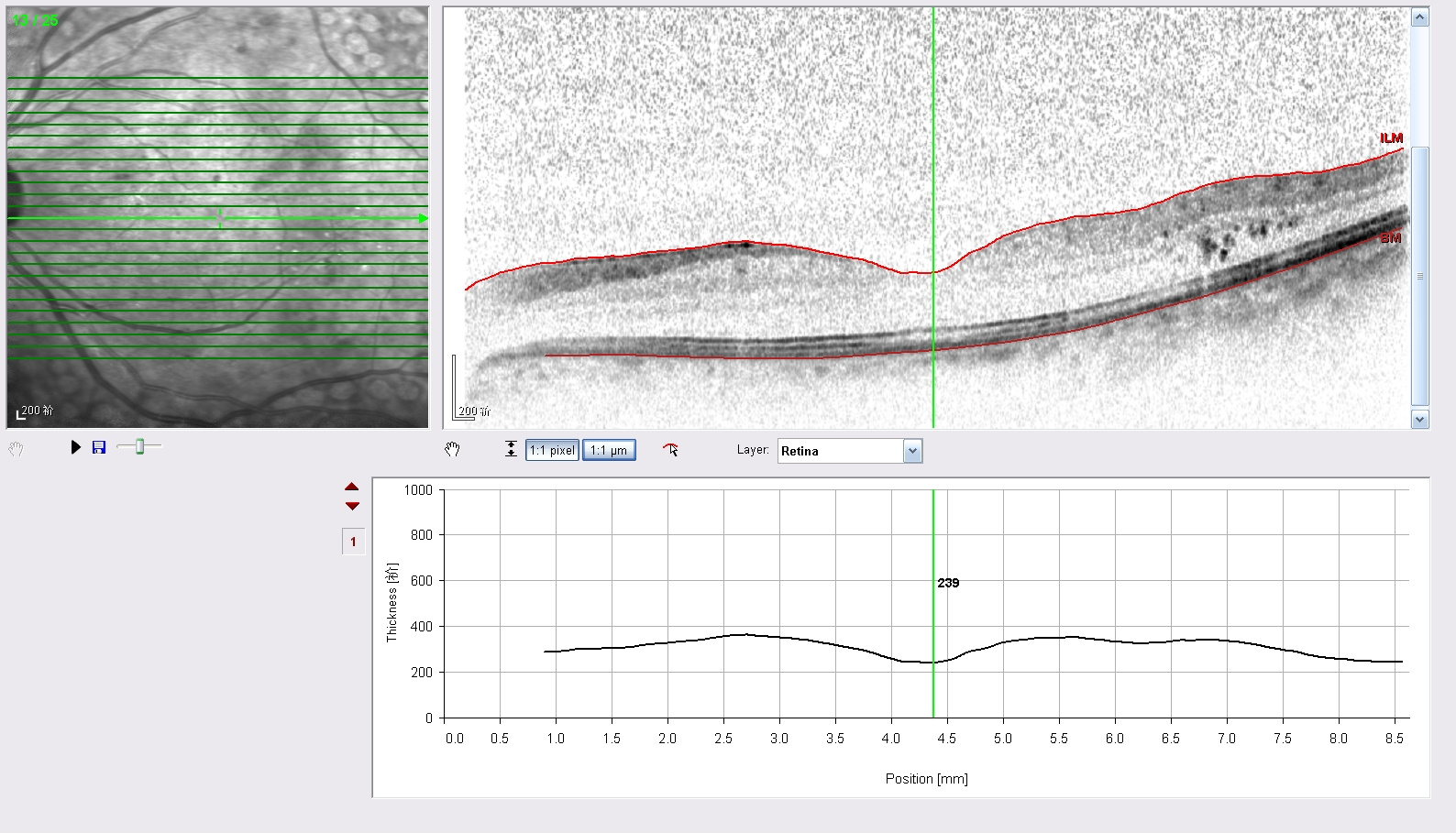Click the blue save floppy disk icon
Image resolution: width=1456 pixels, height=833 pixels.
pos(99,447)
